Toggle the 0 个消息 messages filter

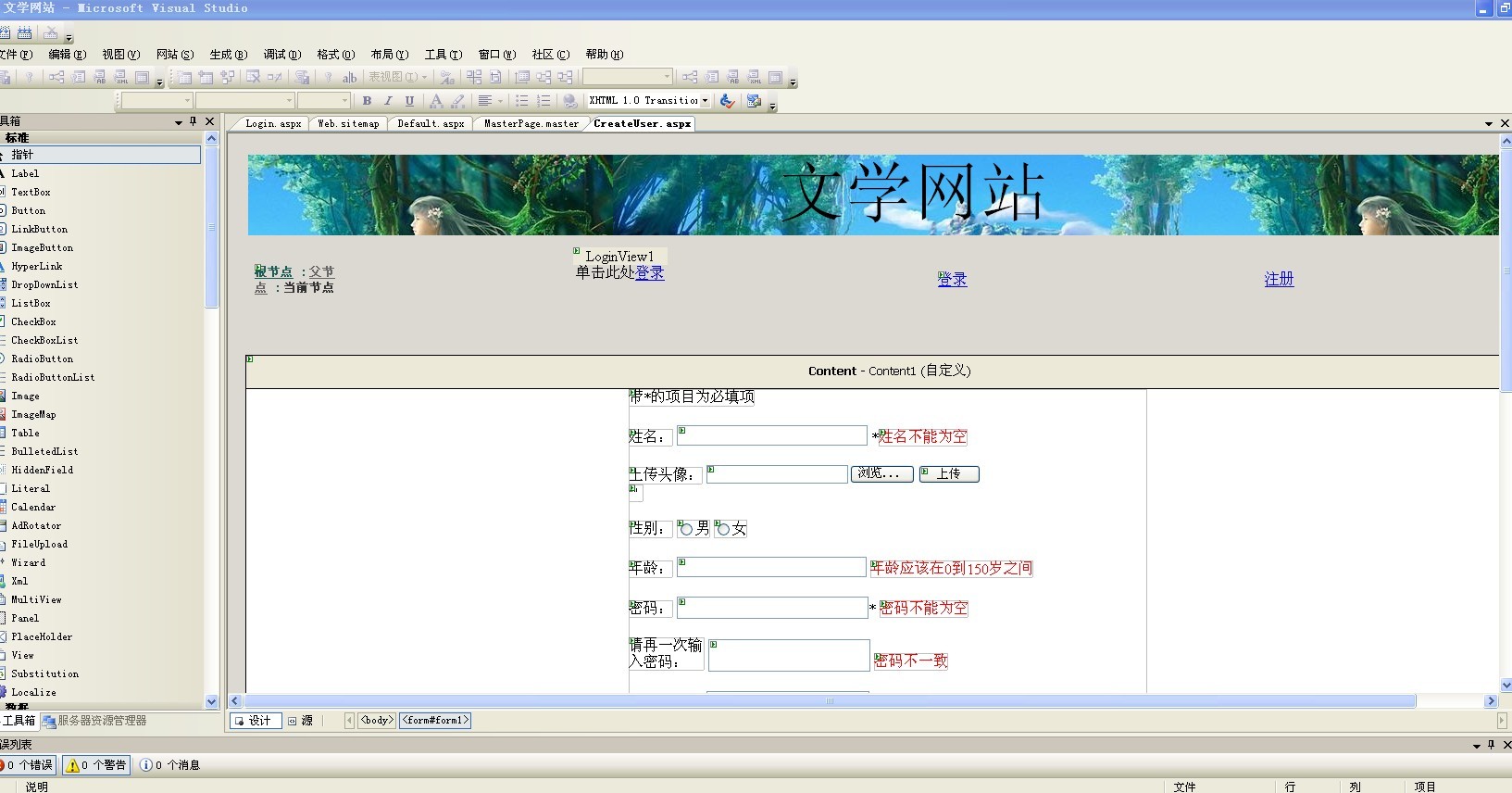tap(170, 765)
